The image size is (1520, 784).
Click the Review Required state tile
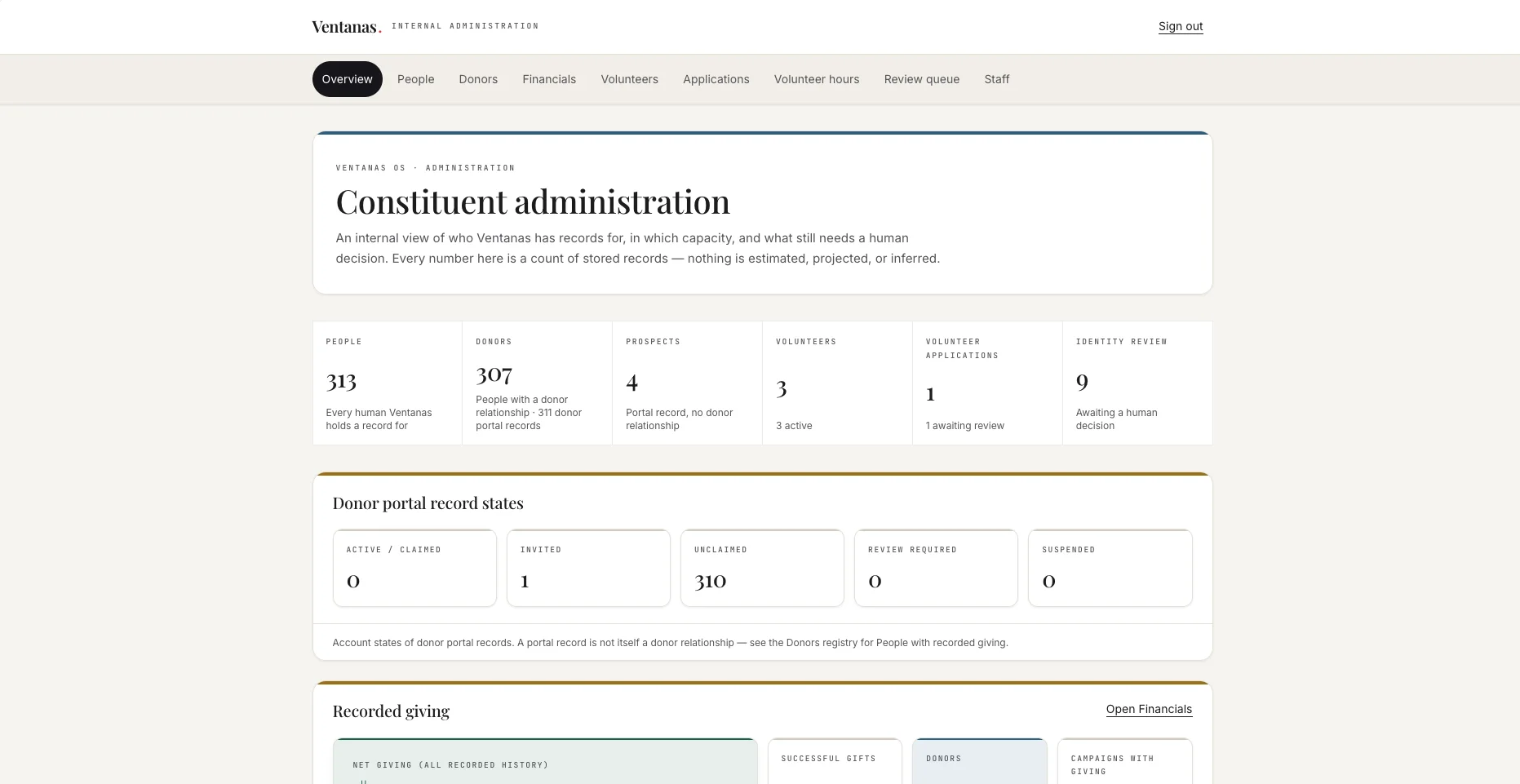(x=936, y=568)
